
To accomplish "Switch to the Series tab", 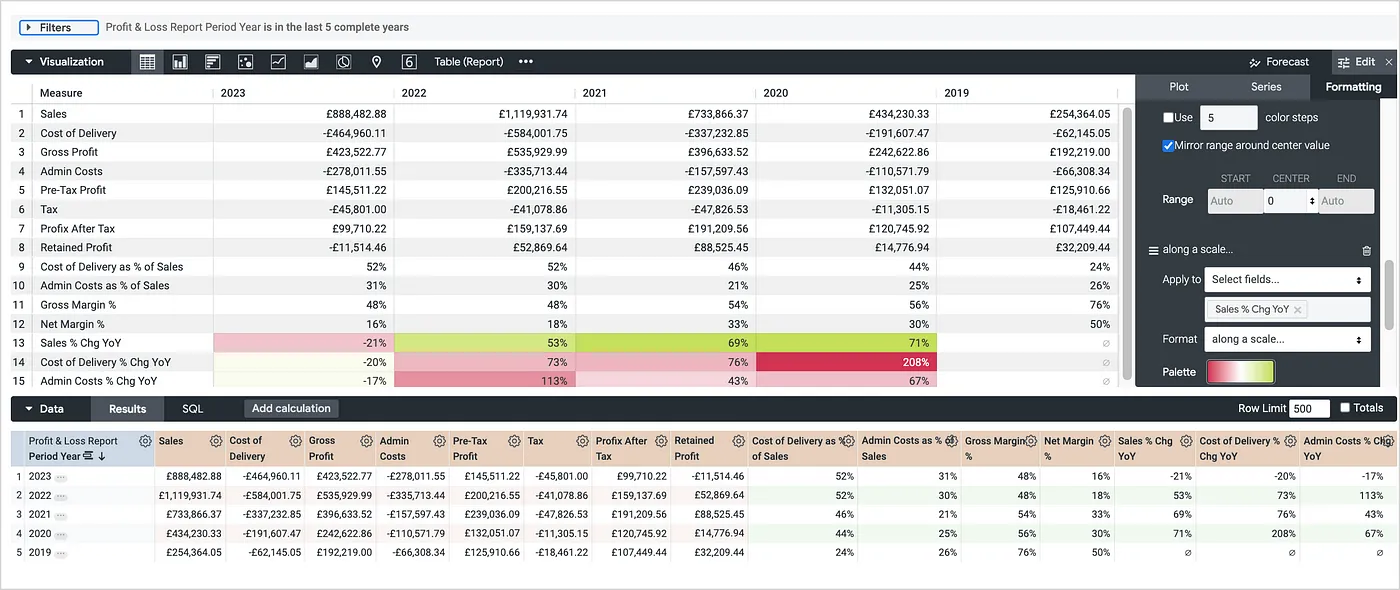I will (x=1267, y=87).
